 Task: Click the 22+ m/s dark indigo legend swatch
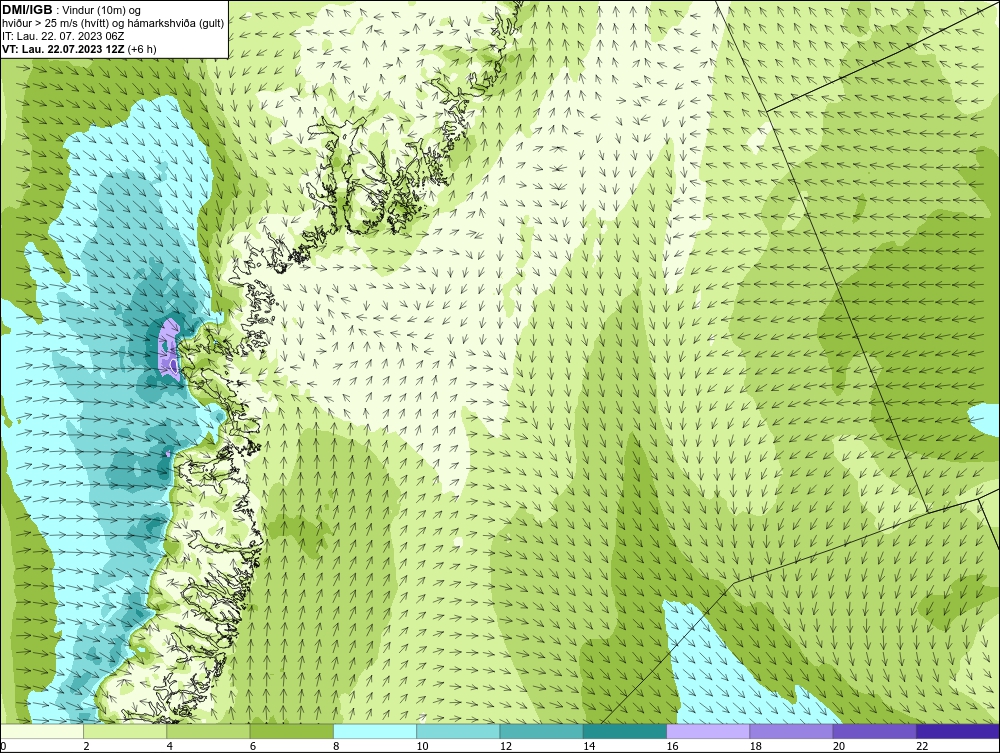coord(957,731)
